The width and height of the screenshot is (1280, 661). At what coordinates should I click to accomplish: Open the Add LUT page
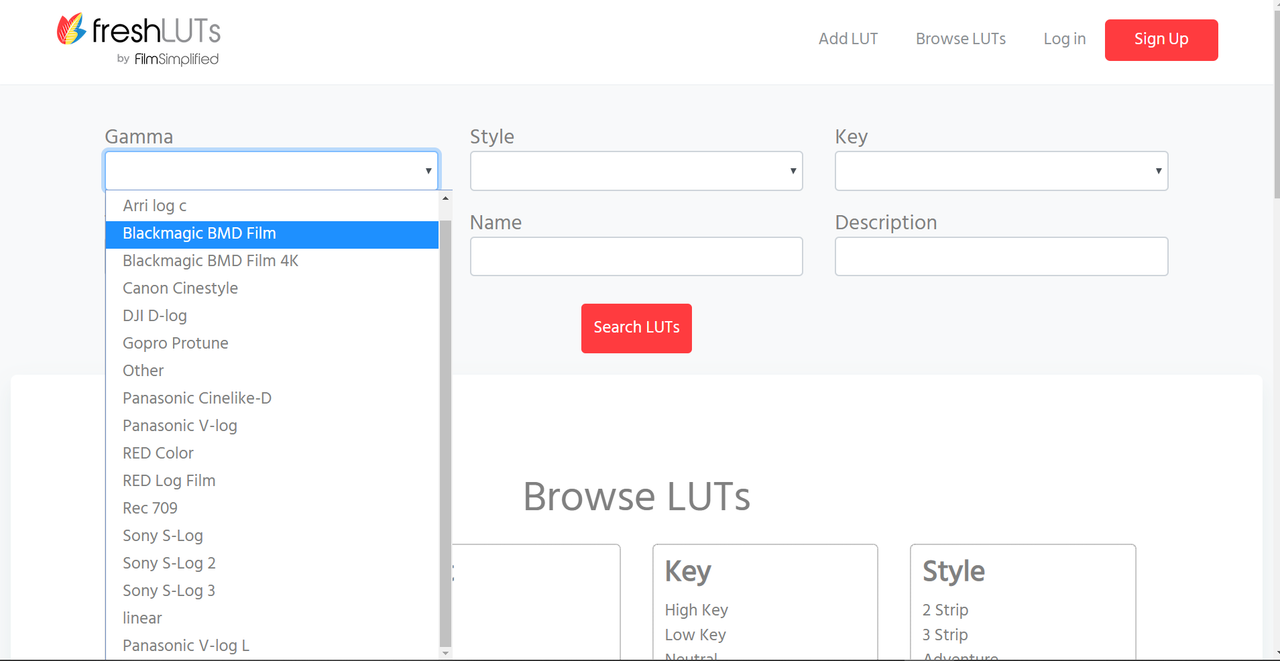pos(848,39)
